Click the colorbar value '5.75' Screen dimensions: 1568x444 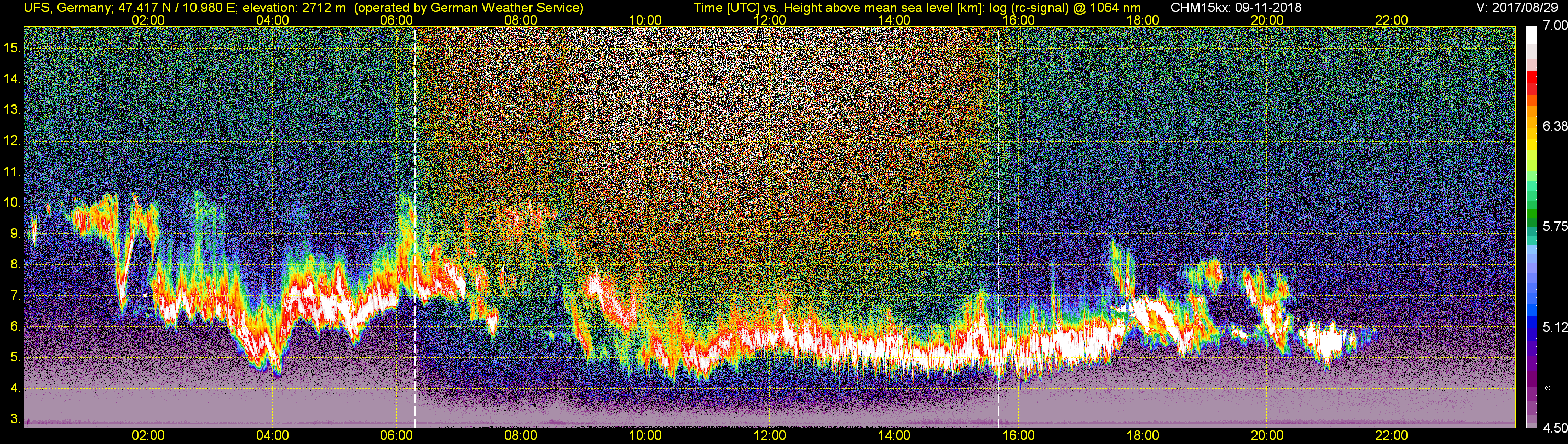[1554, 227]
